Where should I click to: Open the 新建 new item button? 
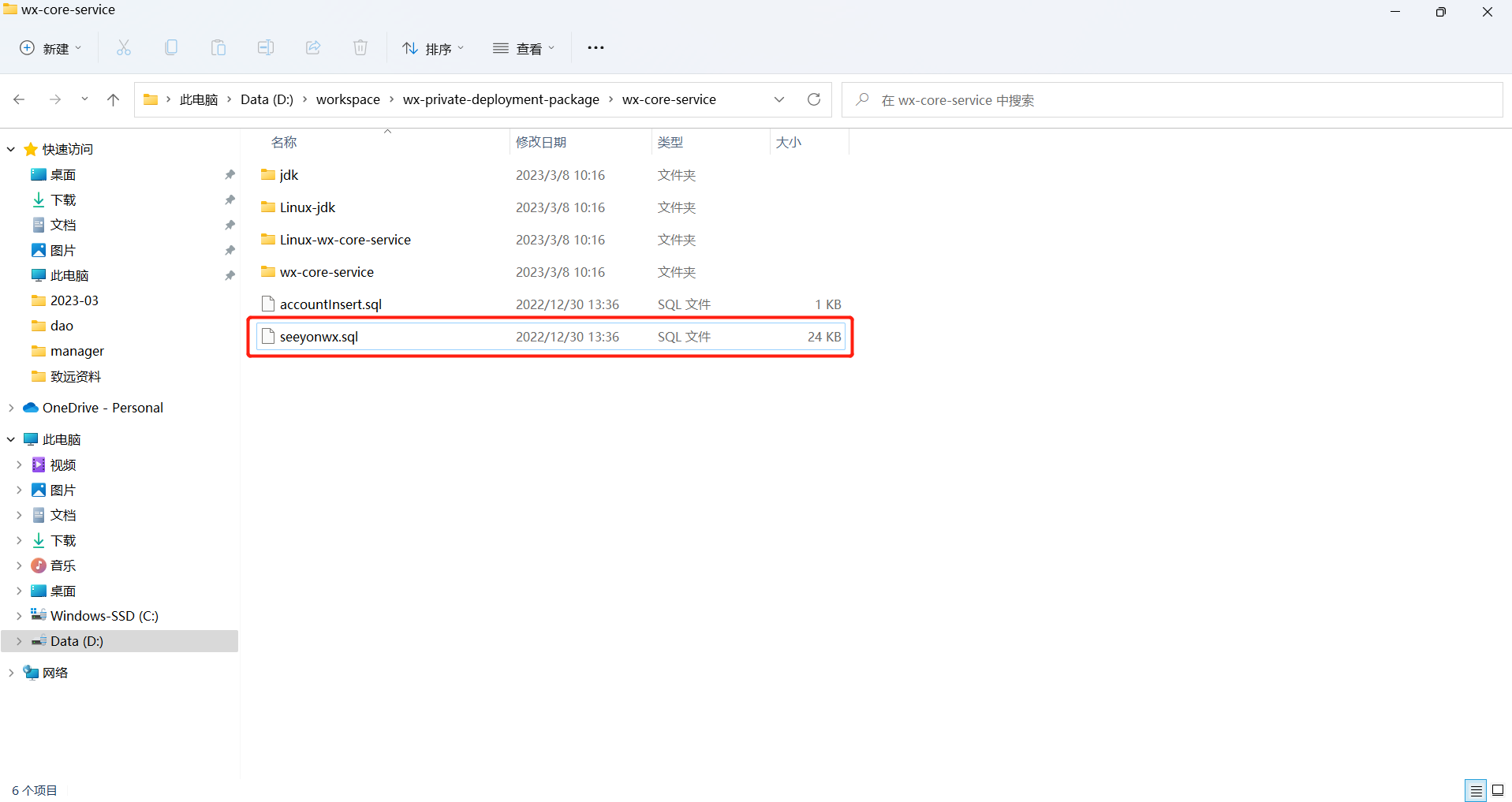[50, 48]
